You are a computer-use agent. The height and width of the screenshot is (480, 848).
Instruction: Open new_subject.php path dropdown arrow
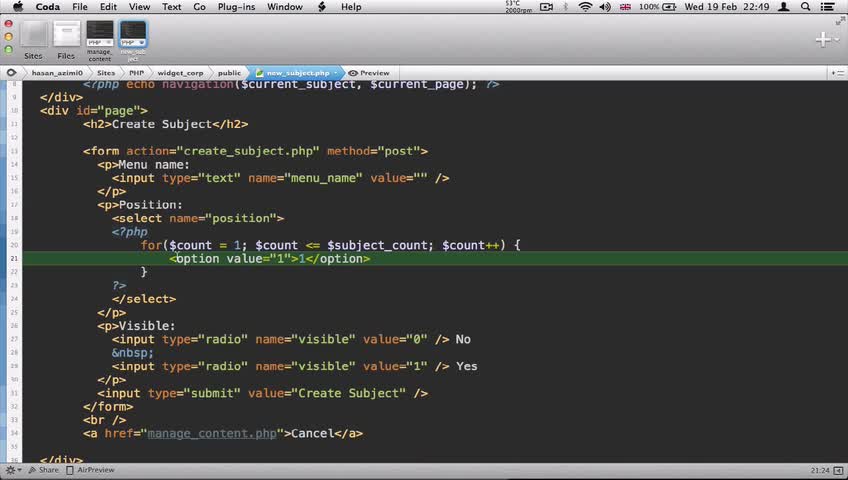point(335,72)
